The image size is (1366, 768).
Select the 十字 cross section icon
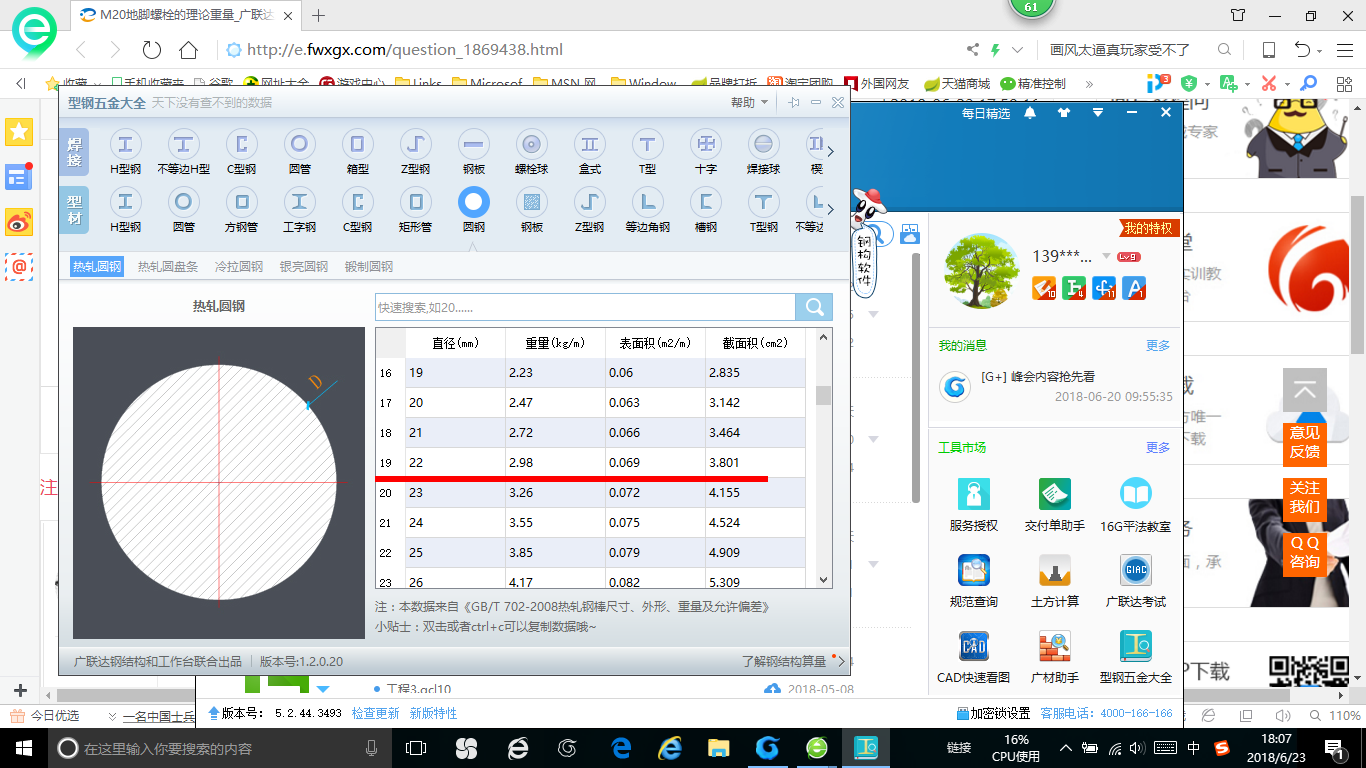pyautogui.click(x=706, y=152)
